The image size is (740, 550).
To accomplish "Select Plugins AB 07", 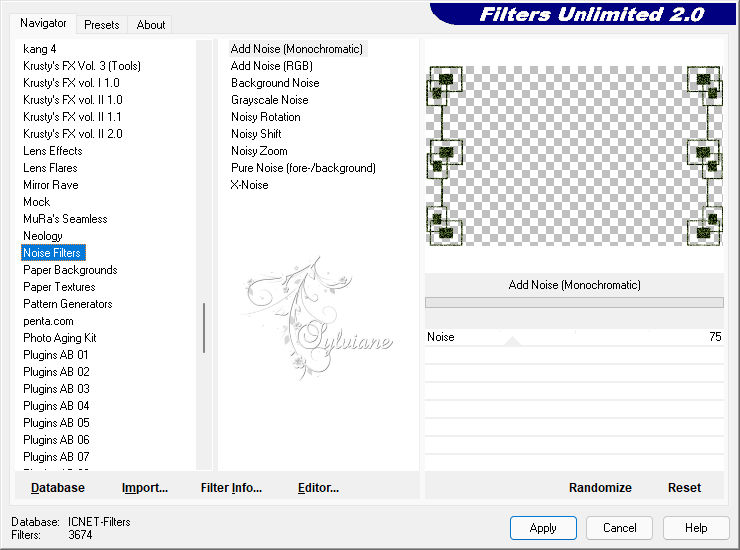I will click(x=56, y=457).
